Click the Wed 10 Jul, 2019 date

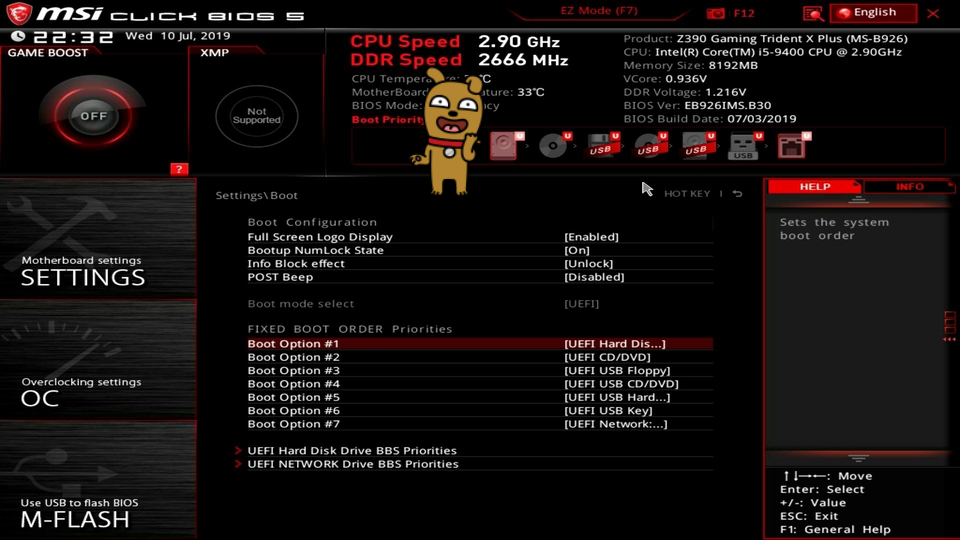coord(178,36)
